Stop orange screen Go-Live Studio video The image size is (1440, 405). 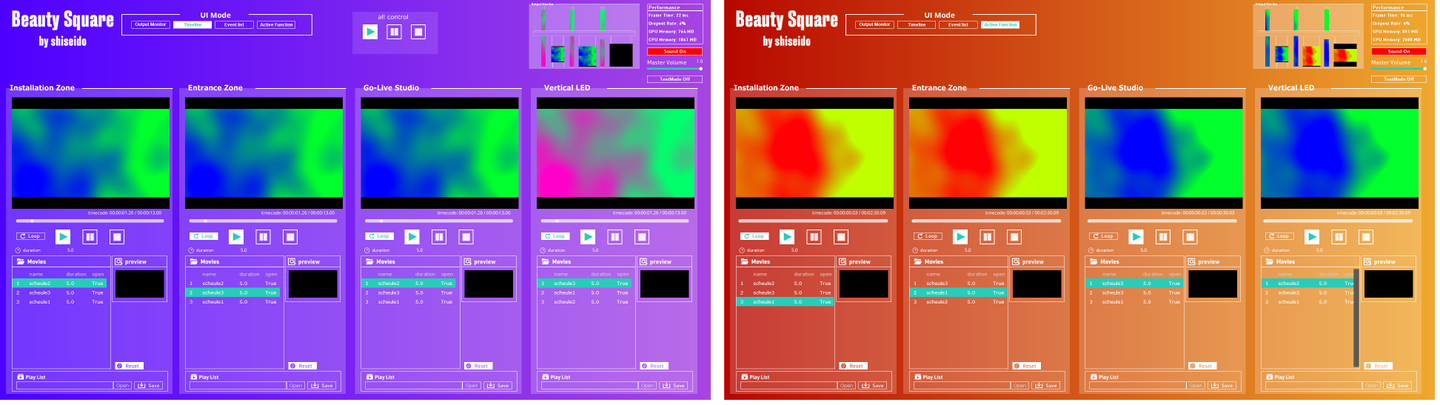pos(1190,237)
